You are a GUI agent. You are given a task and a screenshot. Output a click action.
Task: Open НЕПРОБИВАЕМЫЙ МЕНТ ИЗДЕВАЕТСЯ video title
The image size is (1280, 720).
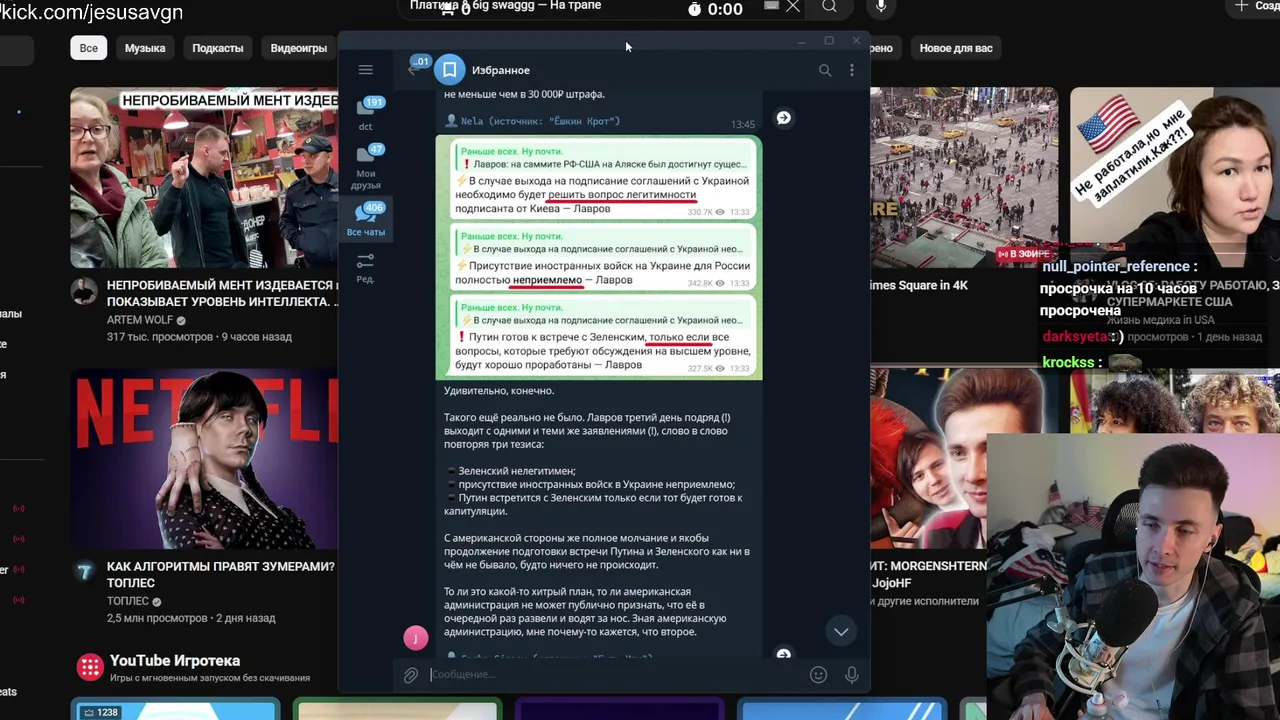click(220, 293)
